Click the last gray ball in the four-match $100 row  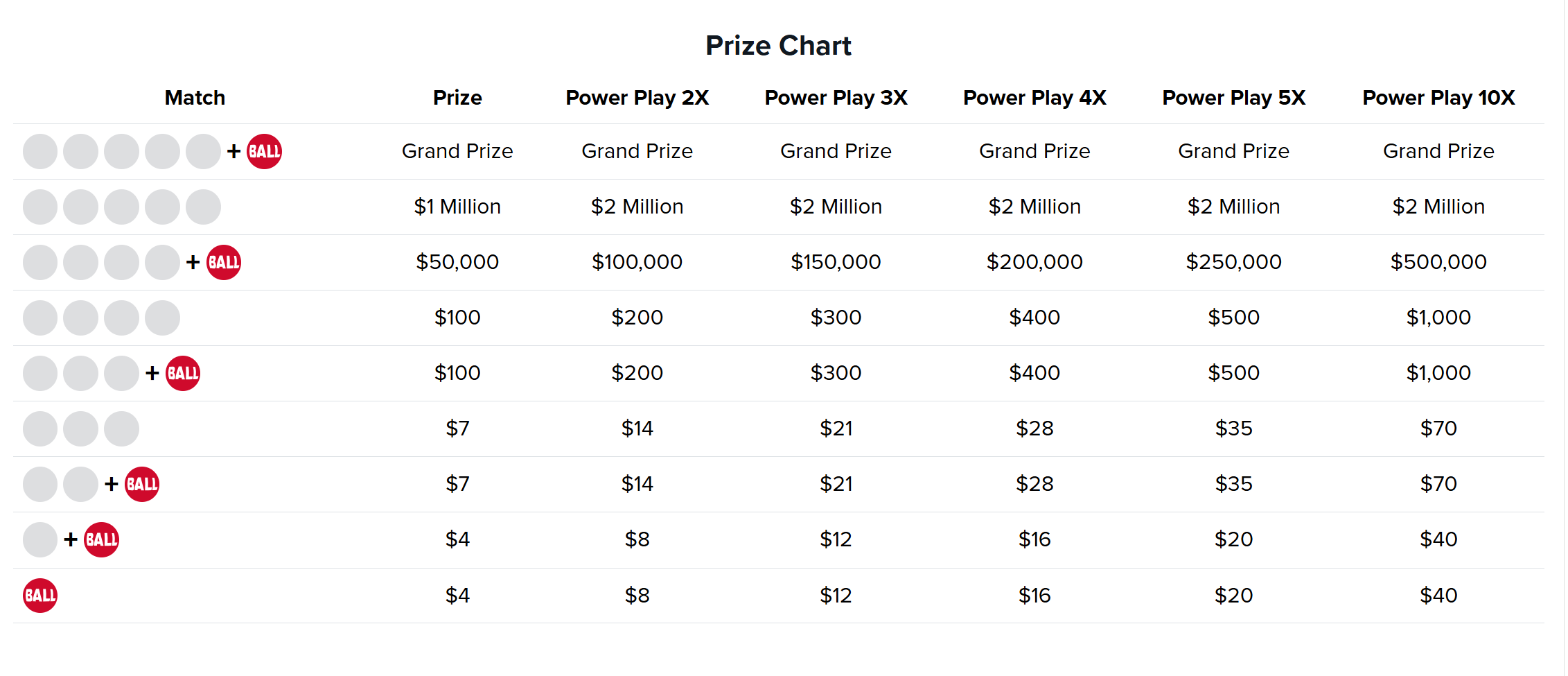[163, 318]
